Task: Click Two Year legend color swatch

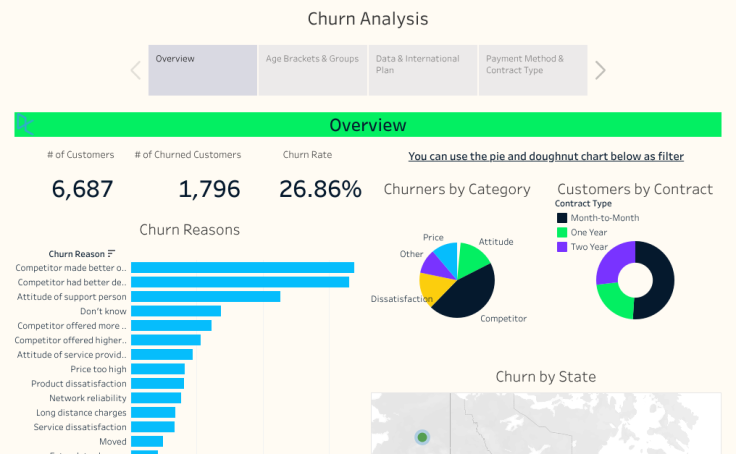Action: point(562,246)
